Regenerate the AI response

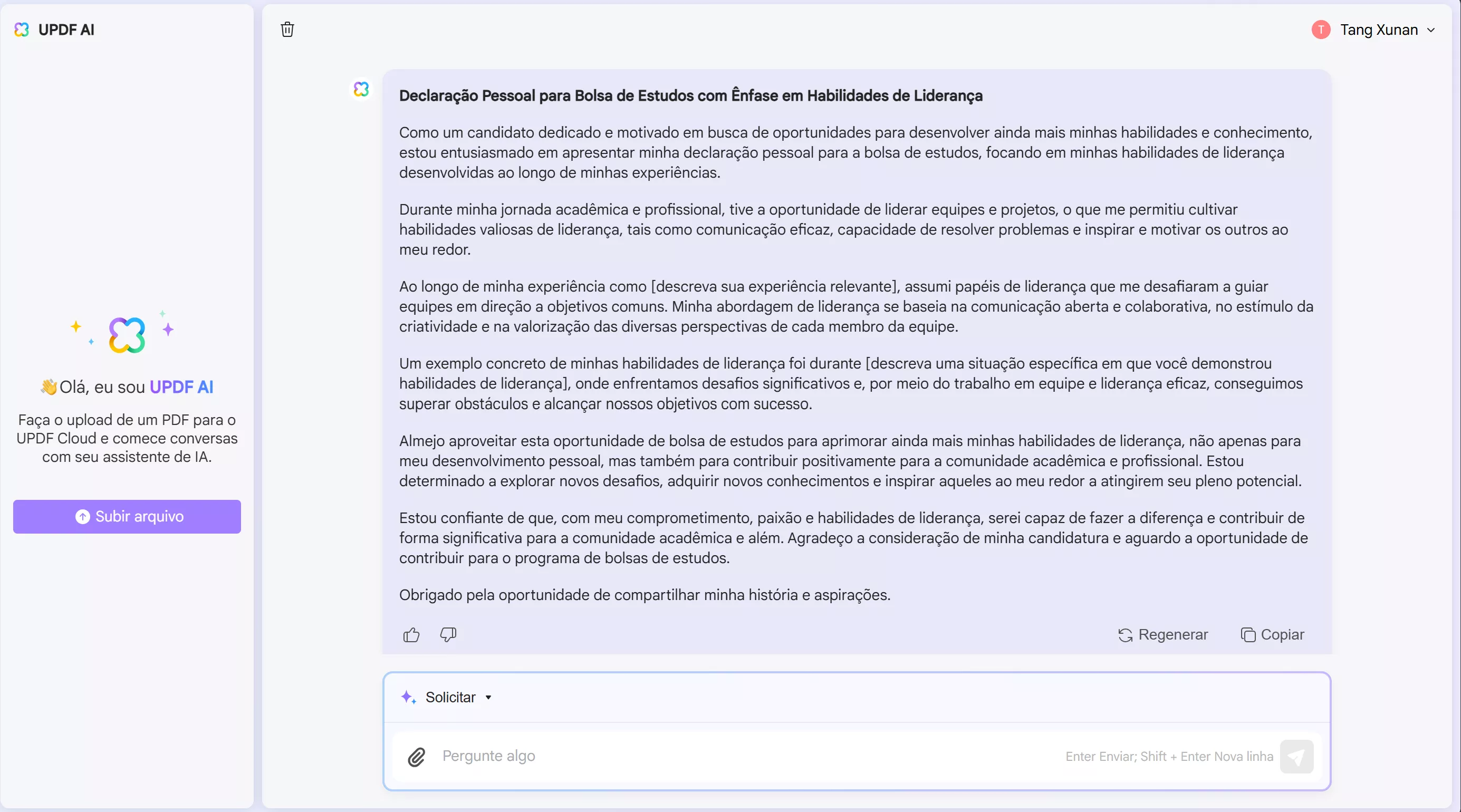(1162, 634)
